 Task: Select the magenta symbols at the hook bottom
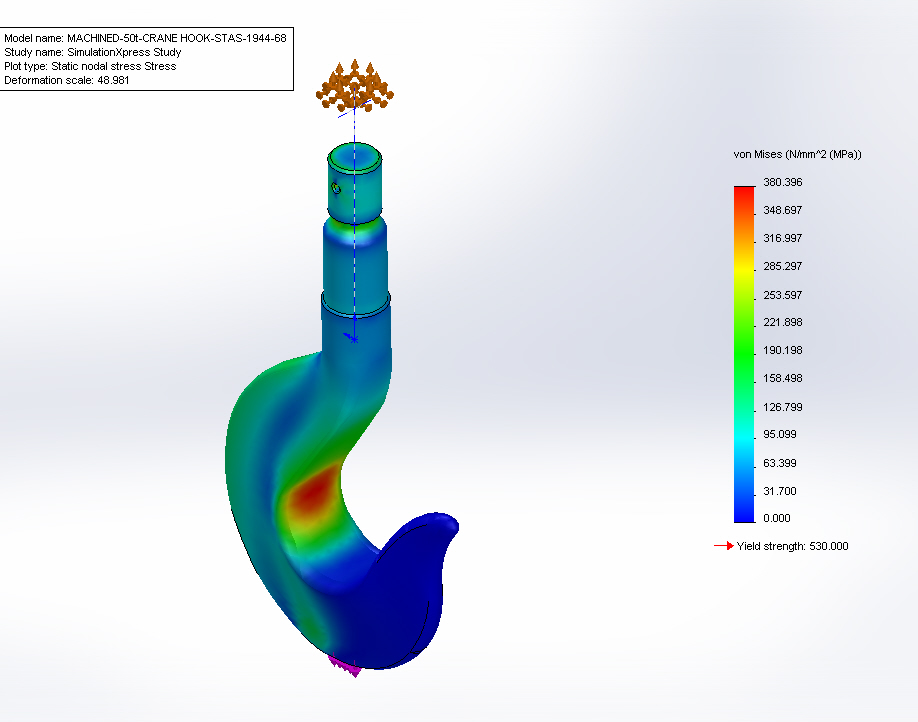(x=345, y=665)
